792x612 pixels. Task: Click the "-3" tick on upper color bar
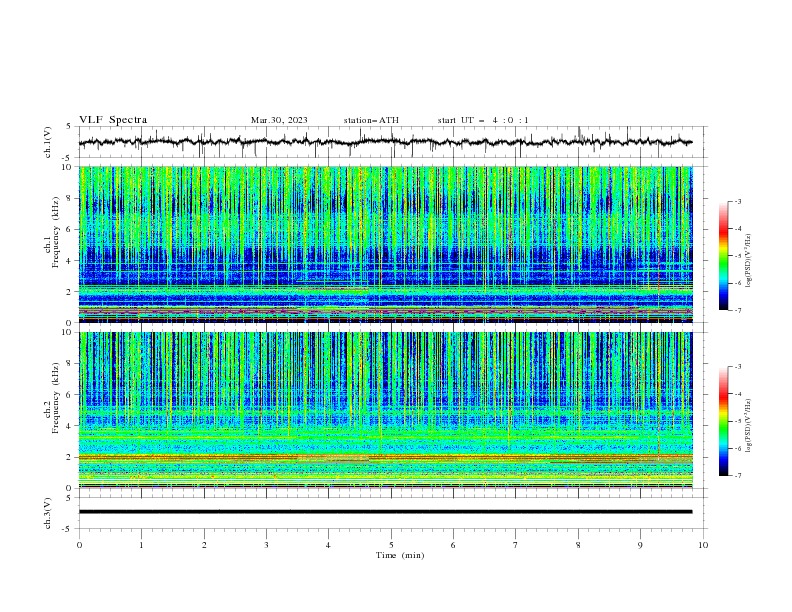coord(737,201)
